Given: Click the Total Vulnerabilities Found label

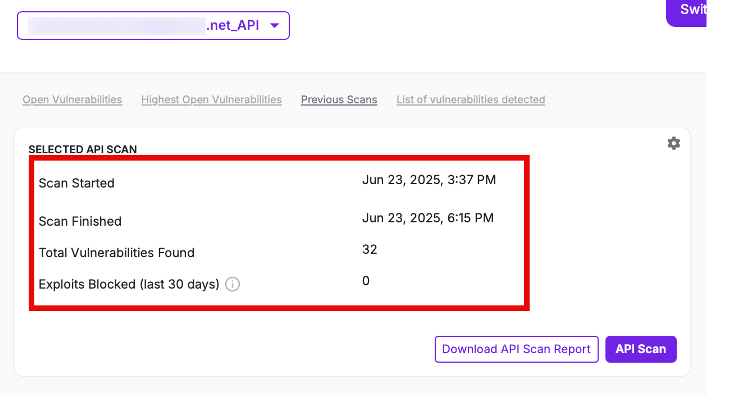Looking at the screenshot, I should [x=116, y=252].
